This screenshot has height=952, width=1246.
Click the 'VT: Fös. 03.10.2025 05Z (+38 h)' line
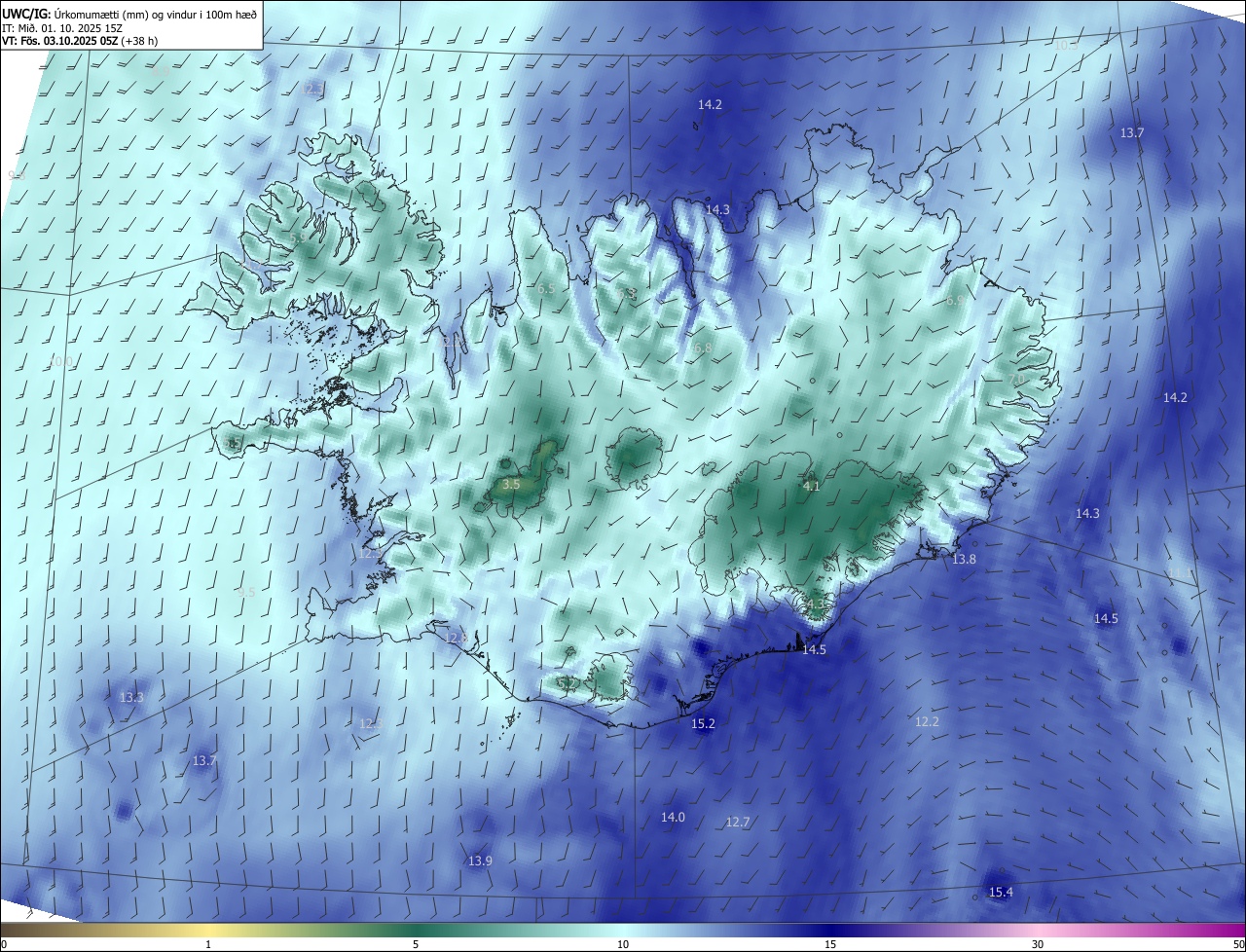(x=80, y=41)
